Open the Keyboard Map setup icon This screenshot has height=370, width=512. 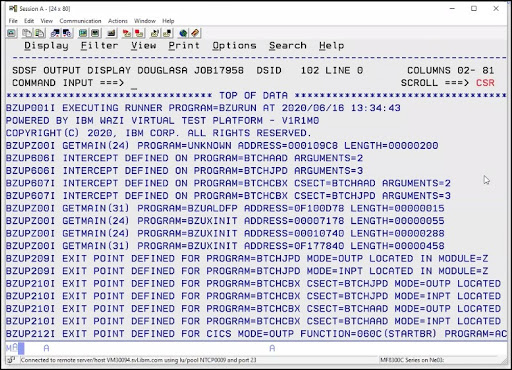[111, 33]
